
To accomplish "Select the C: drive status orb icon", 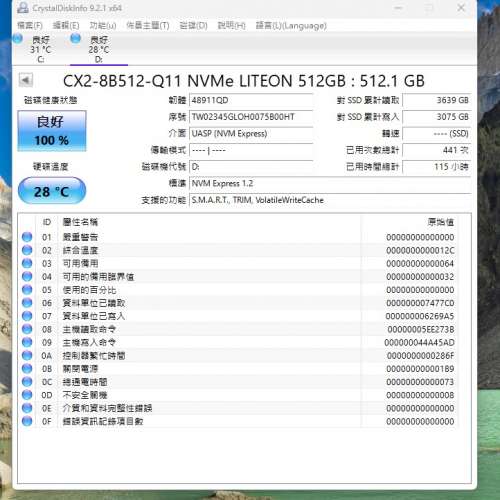I will 17,39.
